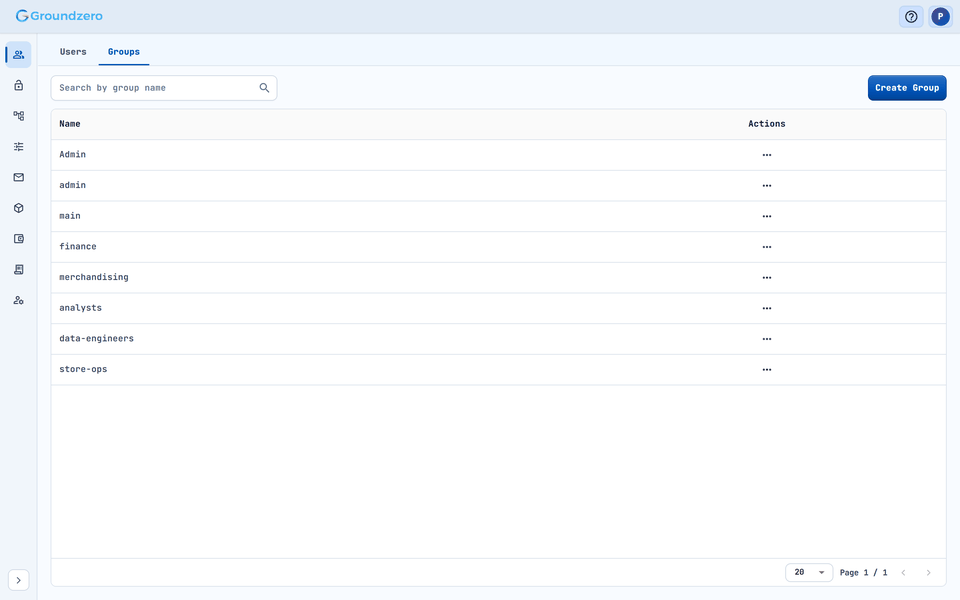Open the lock security sidebar icon
Viewport: 960px width, 600px height.
pos(18,85)
